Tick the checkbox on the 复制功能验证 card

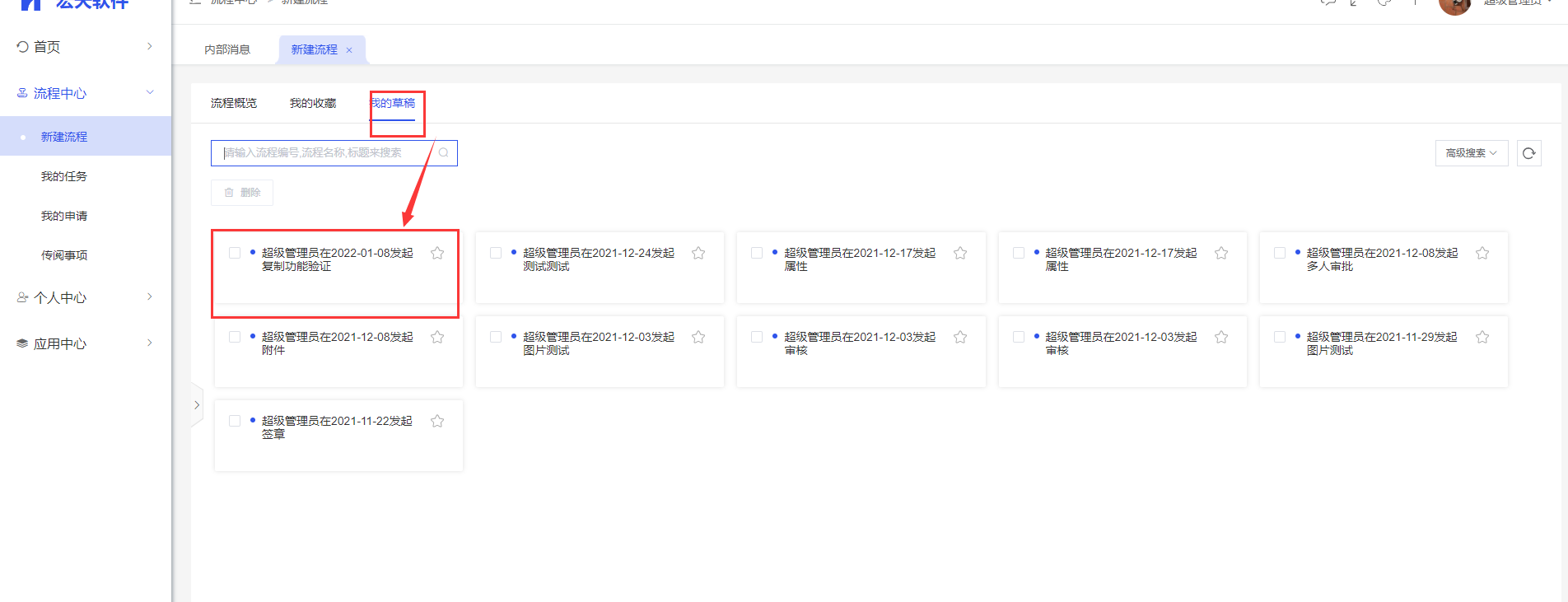coord(235,253)
